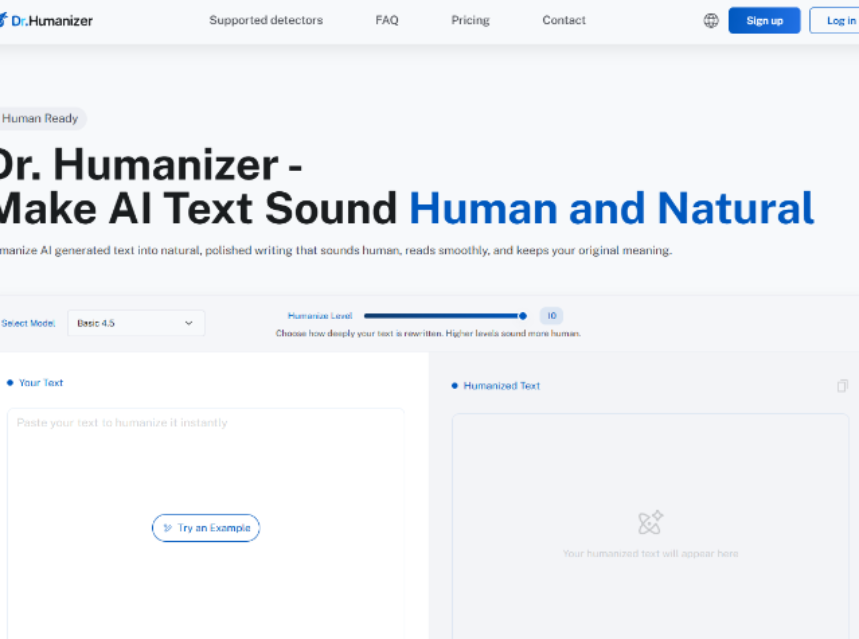The height and width of the screenshot is (639, 859).
Task: Click the Try an Example button
Action: pyautogui.click(x=206, y=528)
